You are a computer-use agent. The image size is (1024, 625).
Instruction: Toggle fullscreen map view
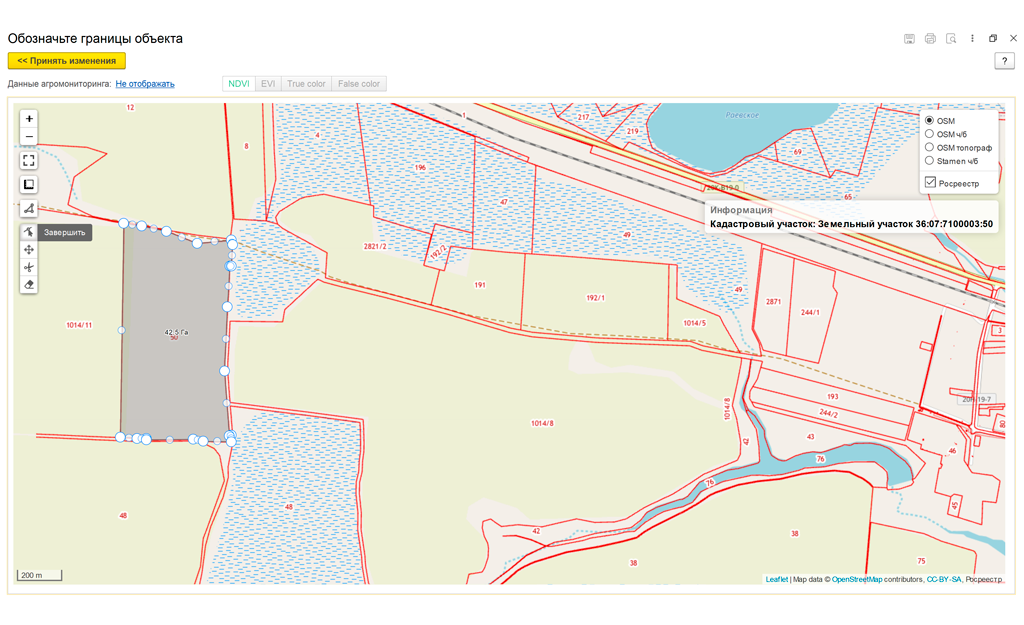point(29,161)
